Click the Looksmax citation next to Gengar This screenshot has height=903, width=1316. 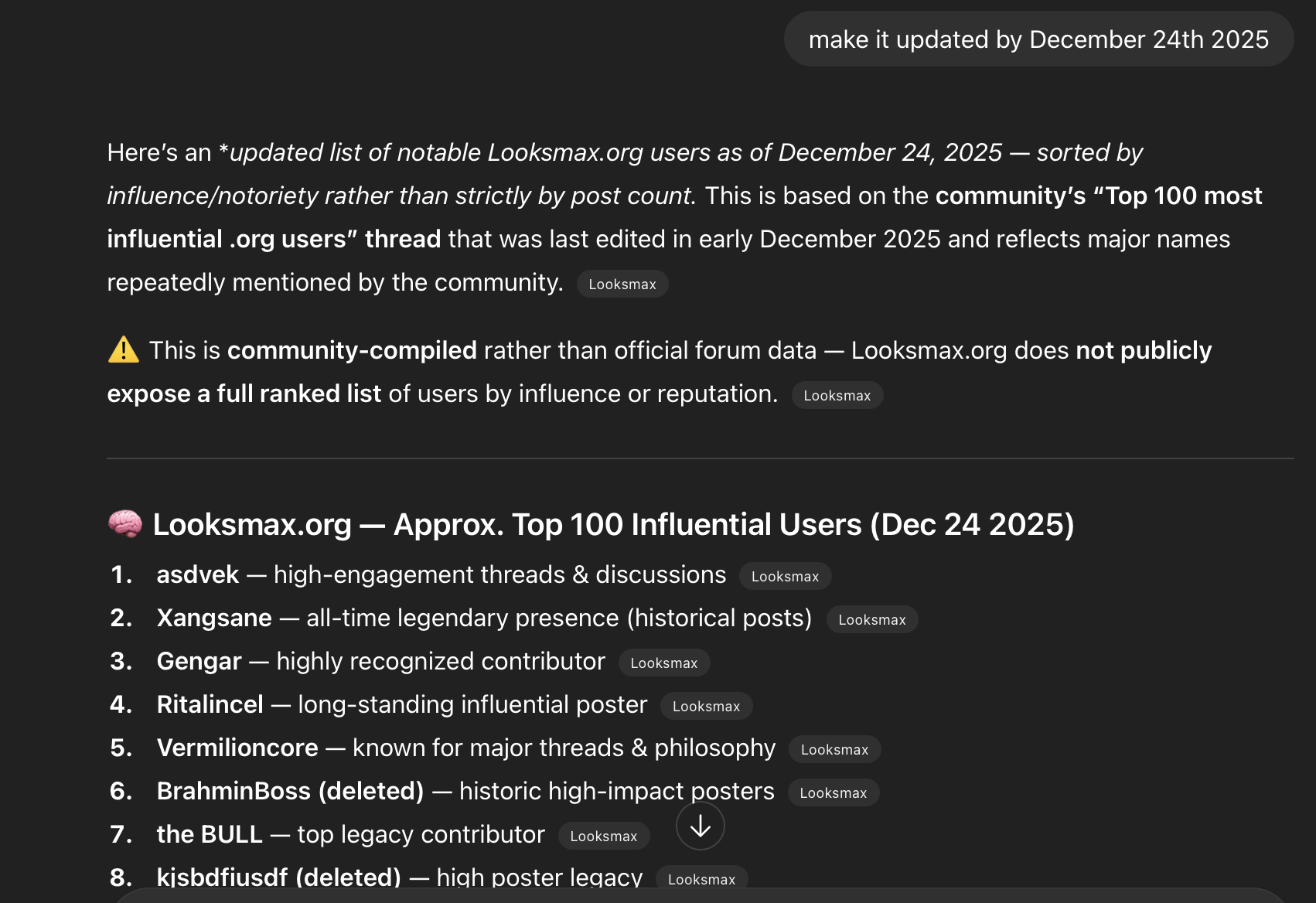pos(663,663)
